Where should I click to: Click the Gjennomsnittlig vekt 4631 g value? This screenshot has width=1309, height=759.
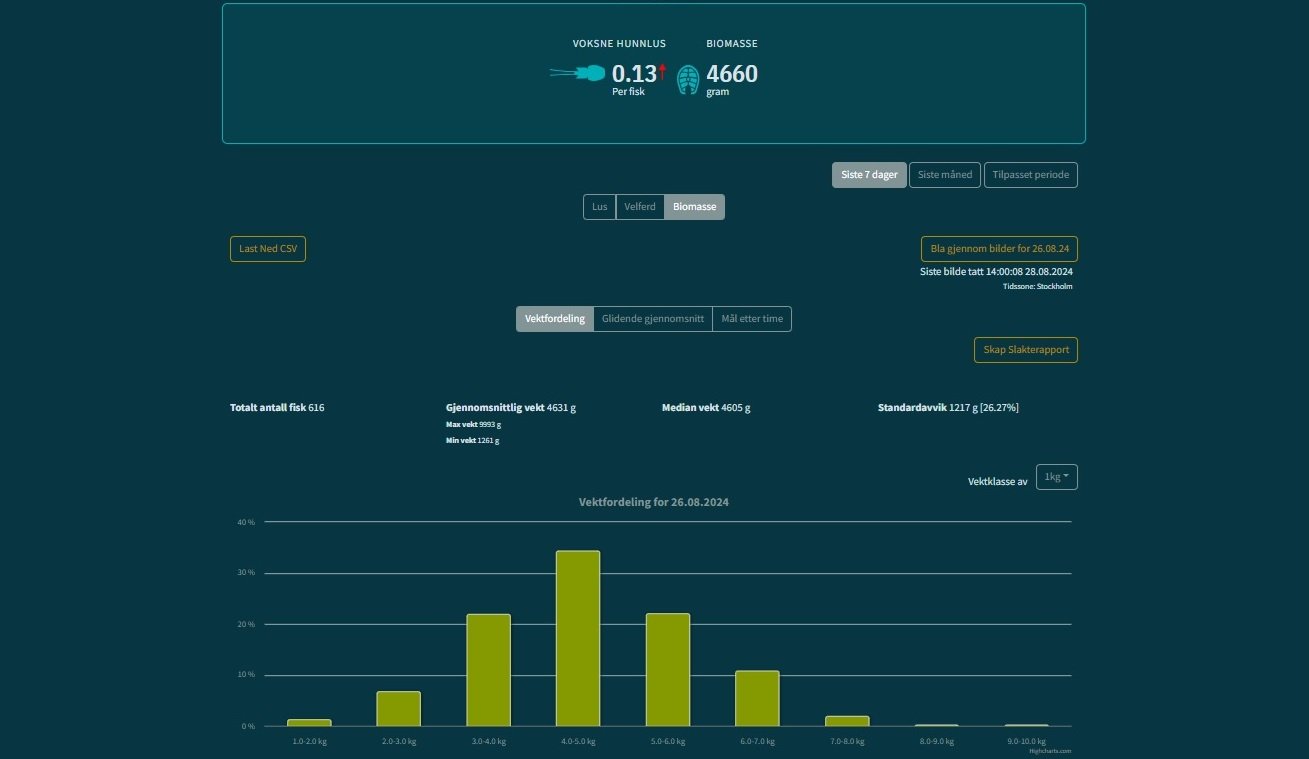[x=511, y=408]
